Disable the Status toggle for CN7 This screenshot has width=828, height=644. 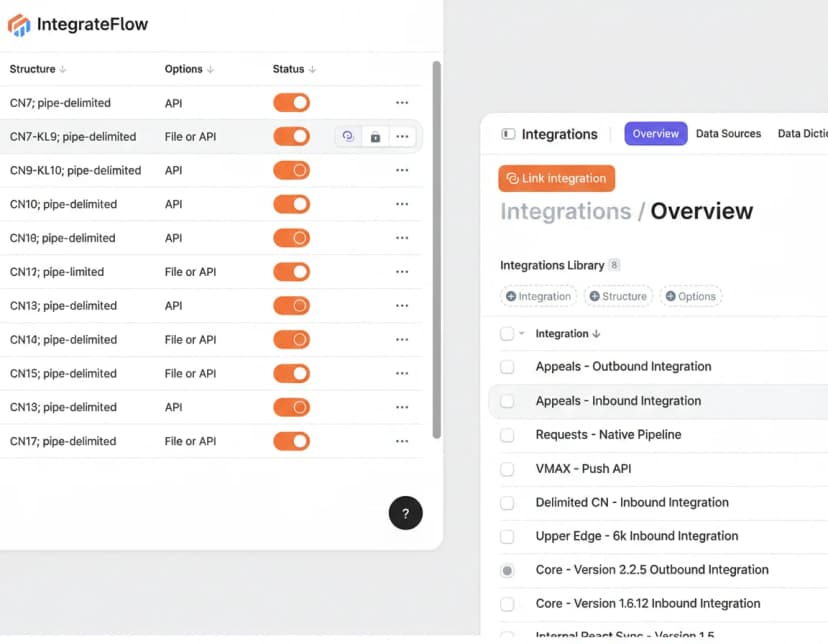291,102
